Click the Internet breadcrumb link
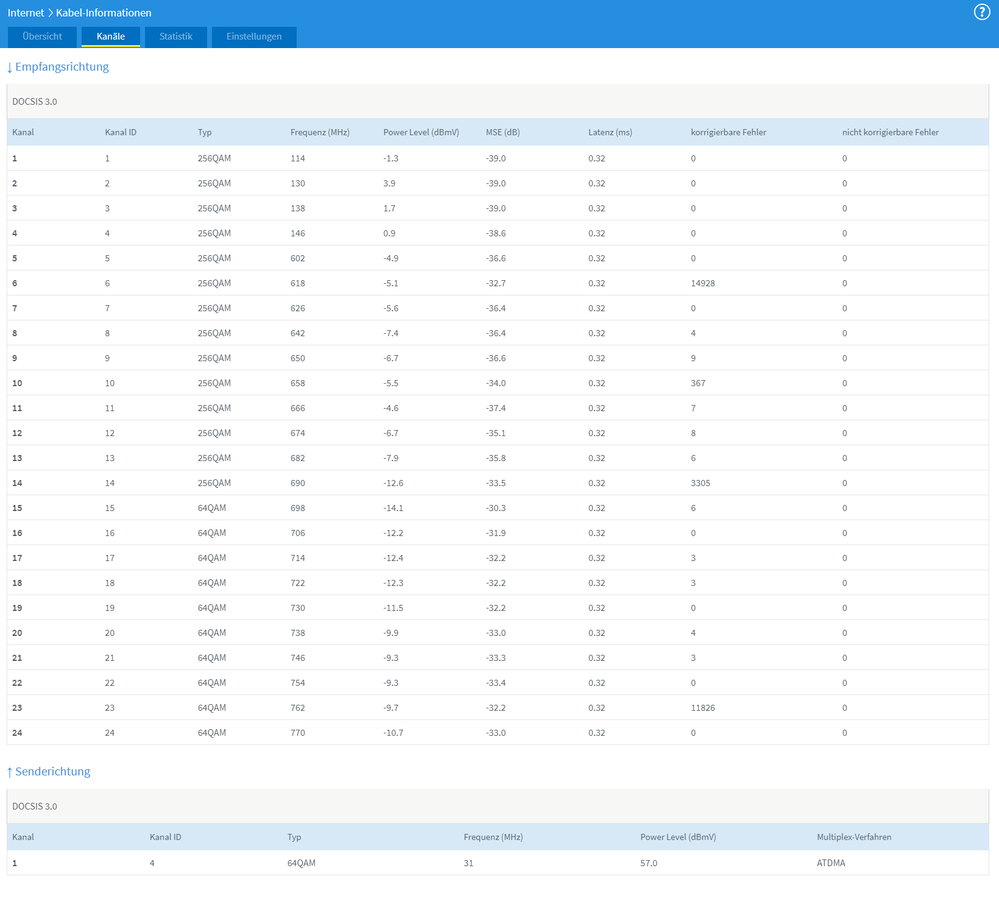This screenshot has height=910, width=999. pos(26,13)
